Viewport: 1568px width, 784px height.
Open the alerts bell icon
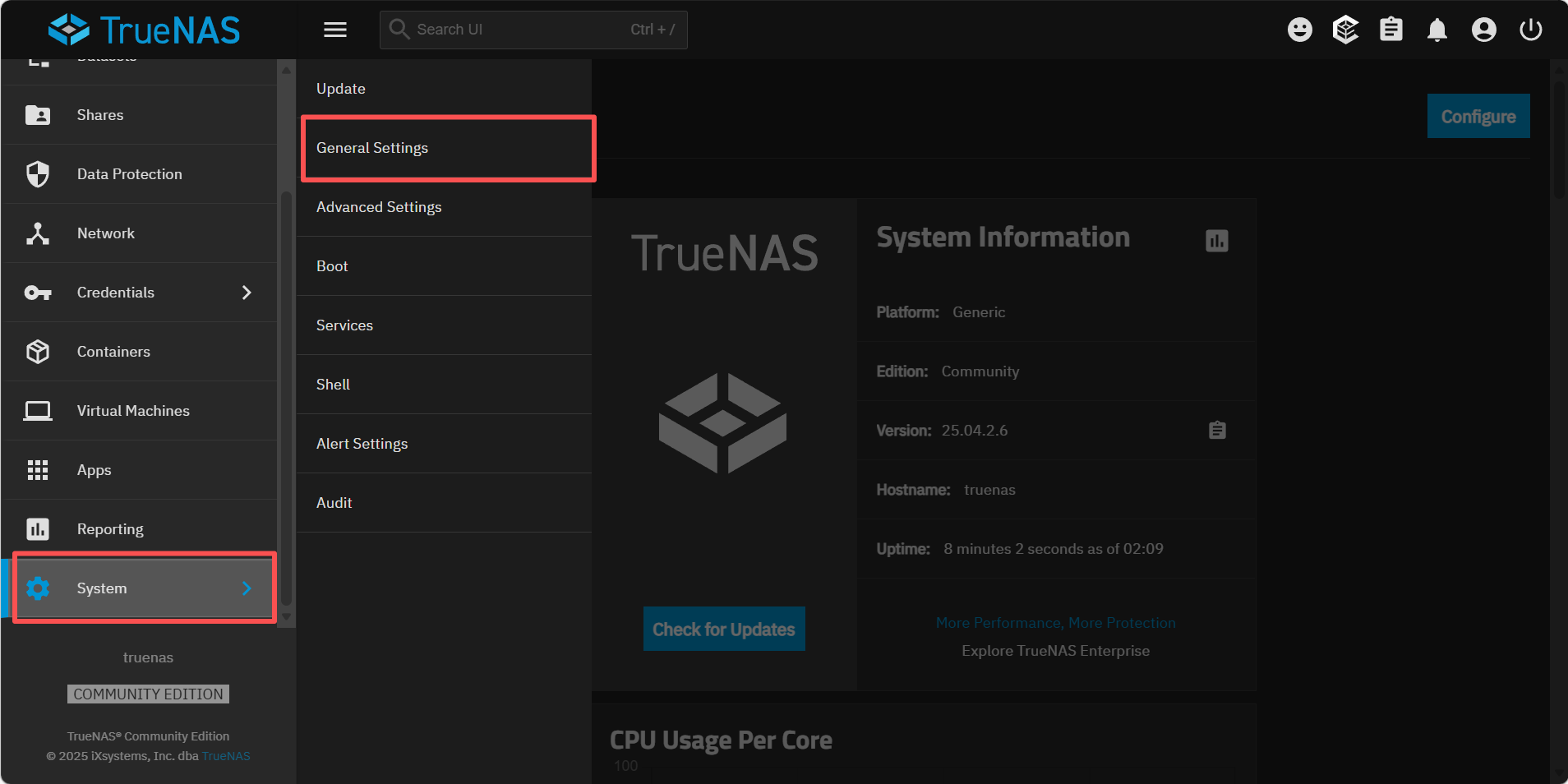pyautogui.click(x=1437, y=30)
